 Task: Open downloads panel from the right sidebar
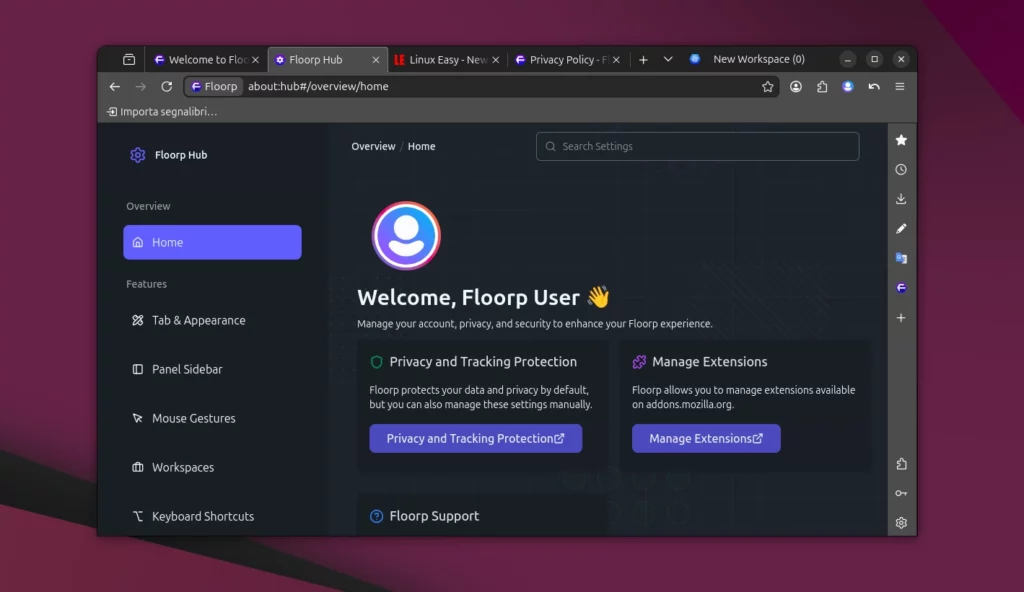pos(901,199)
